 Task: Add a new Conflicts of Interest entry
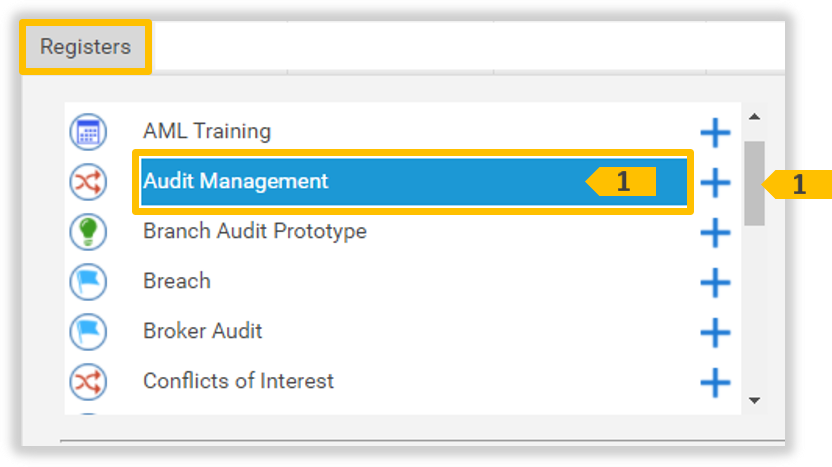click(715, 381)
